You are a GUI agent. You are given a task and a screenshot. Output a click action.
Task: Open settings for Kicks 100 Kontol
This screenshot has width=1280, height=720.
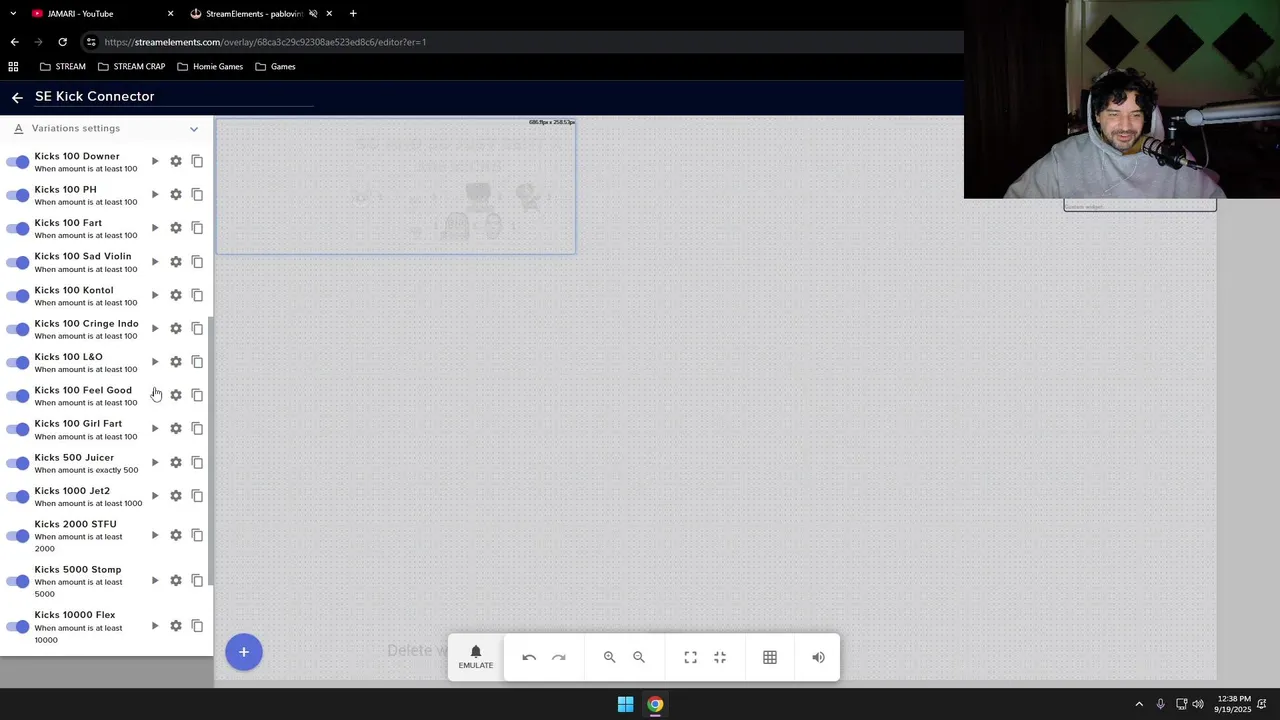[x=176, y=295]
